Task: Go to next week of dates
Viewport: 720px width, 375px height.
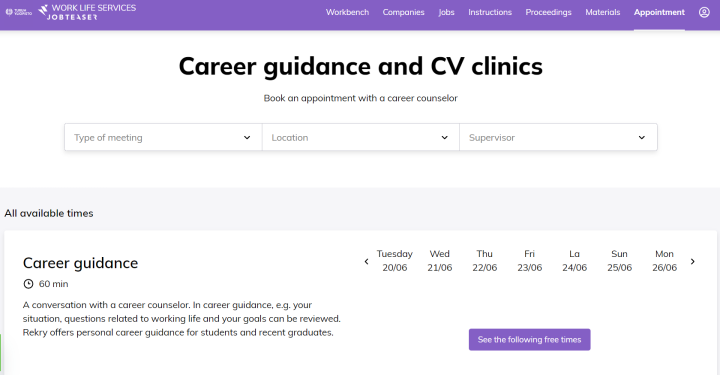Action: point(692,262)
